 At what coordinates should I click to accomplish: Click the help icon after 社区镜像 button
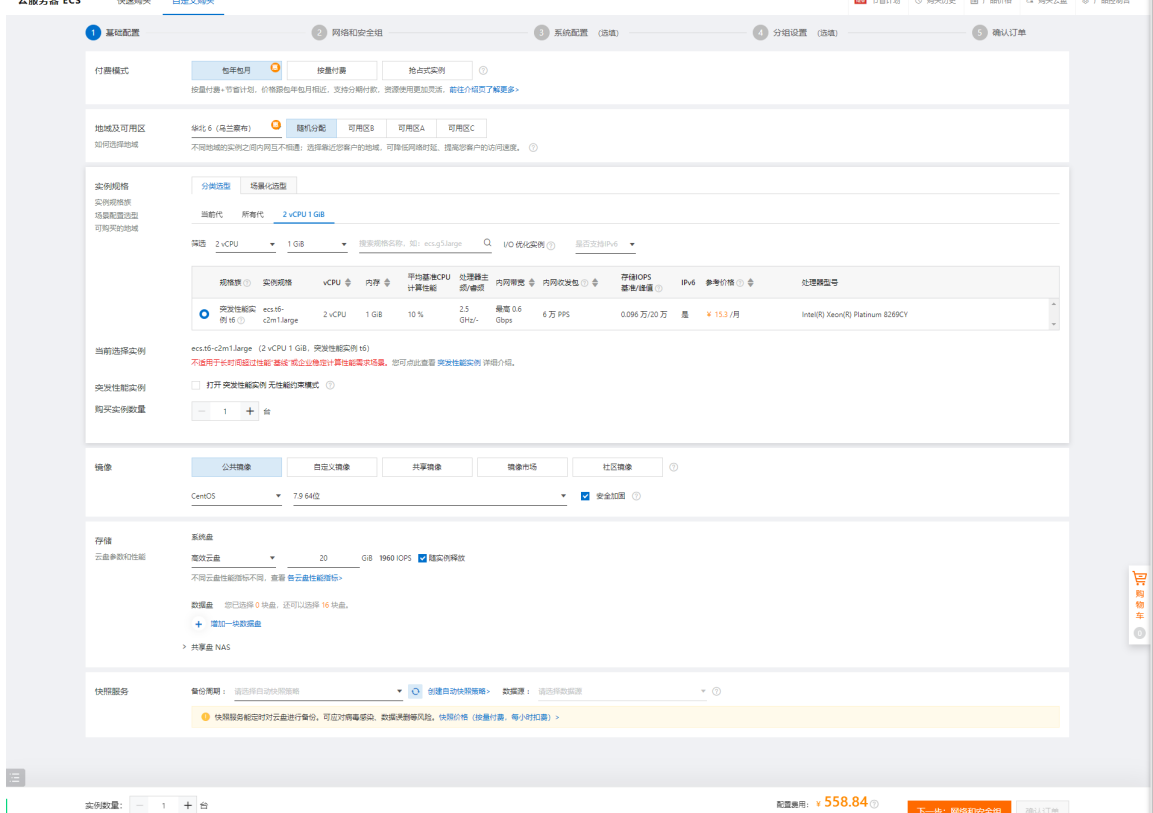674,467
